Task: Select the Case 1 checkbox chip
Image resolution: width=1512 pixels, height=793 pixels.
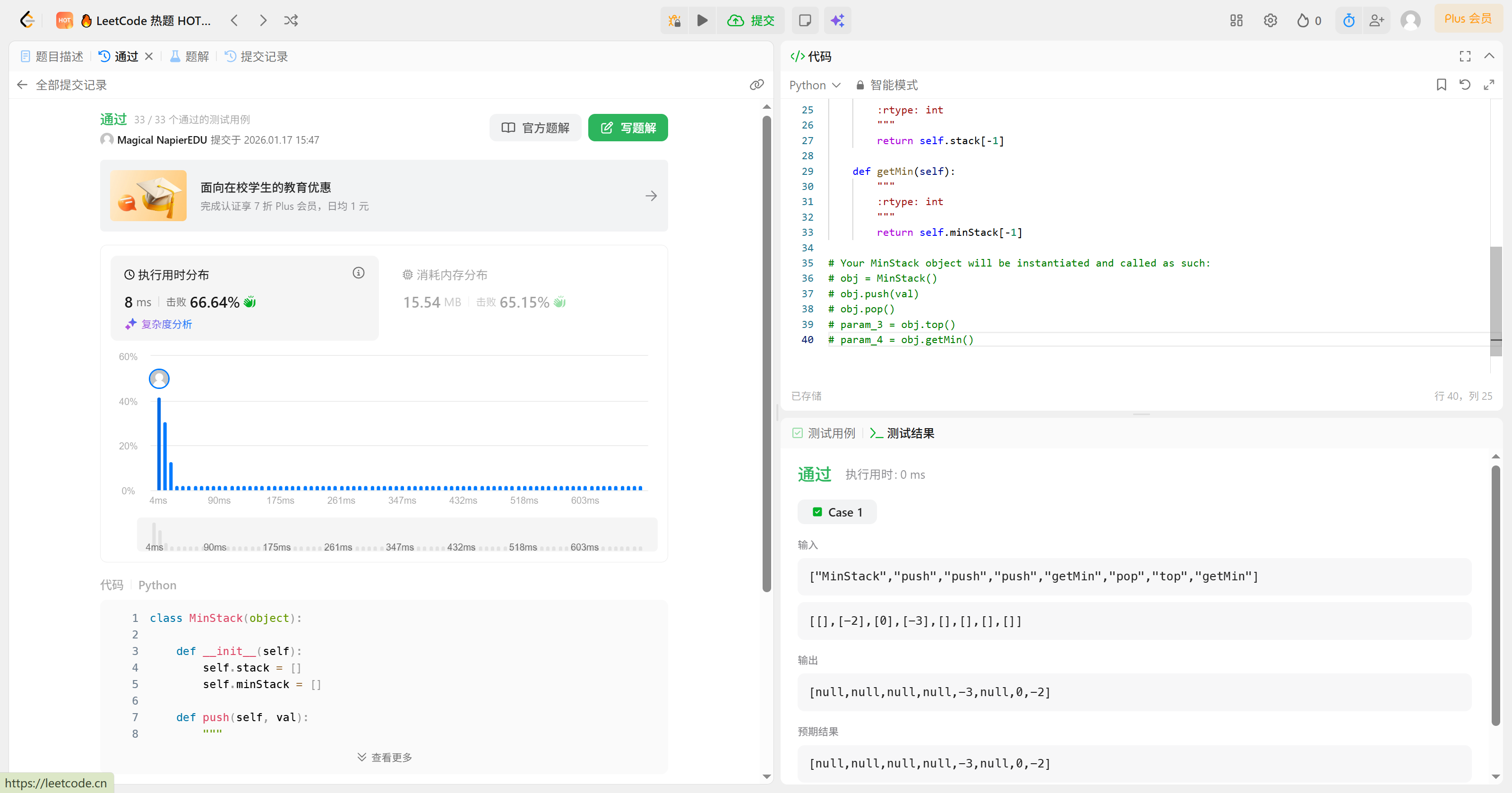Action: pyautogui.click(x=836, y=512)
